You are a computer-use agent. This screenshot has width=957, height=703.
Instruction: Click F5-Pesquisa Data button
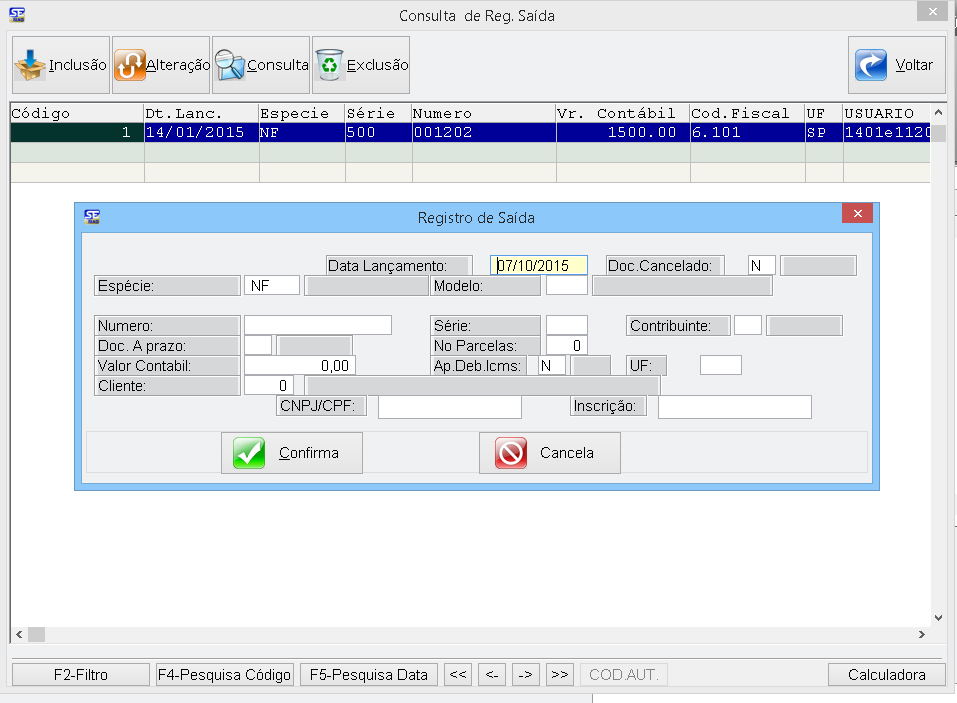(x=369, y=675)
